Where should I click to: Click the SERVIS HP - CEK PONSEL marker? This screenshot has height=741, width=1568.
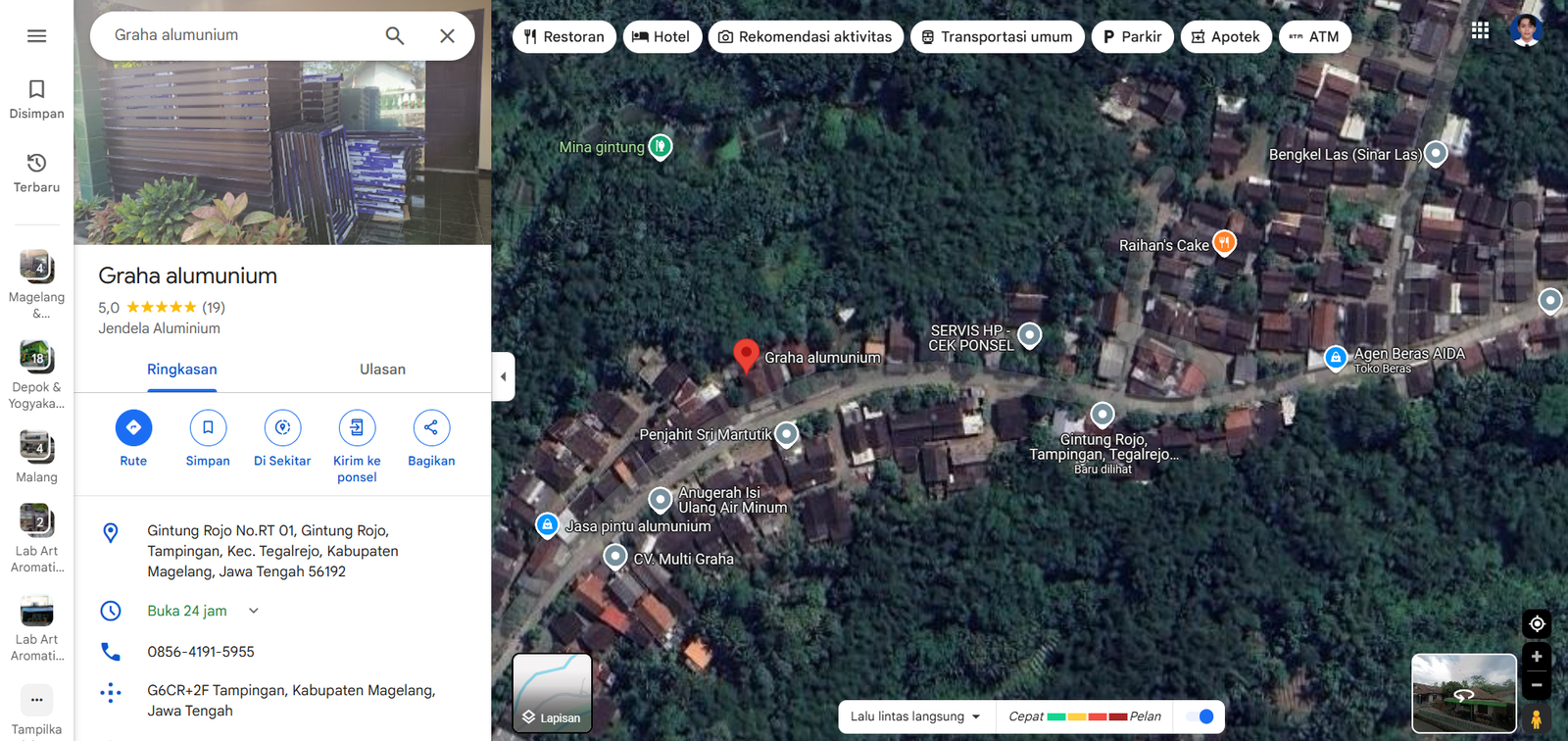coord(1029,335)
